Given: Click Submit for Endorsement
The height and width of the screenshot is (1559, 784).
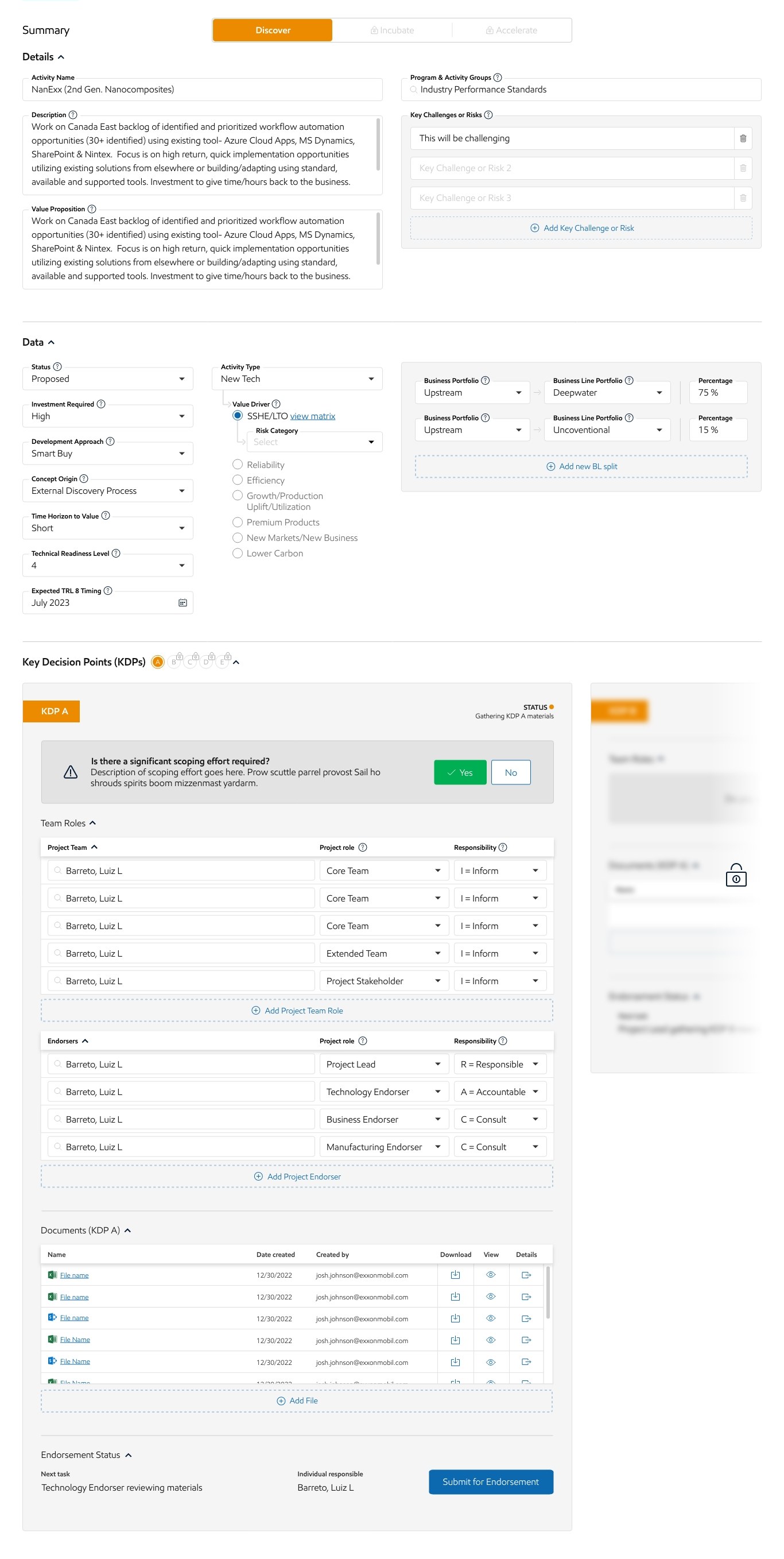Looking at the screenshot, I should coord(491,1482).
